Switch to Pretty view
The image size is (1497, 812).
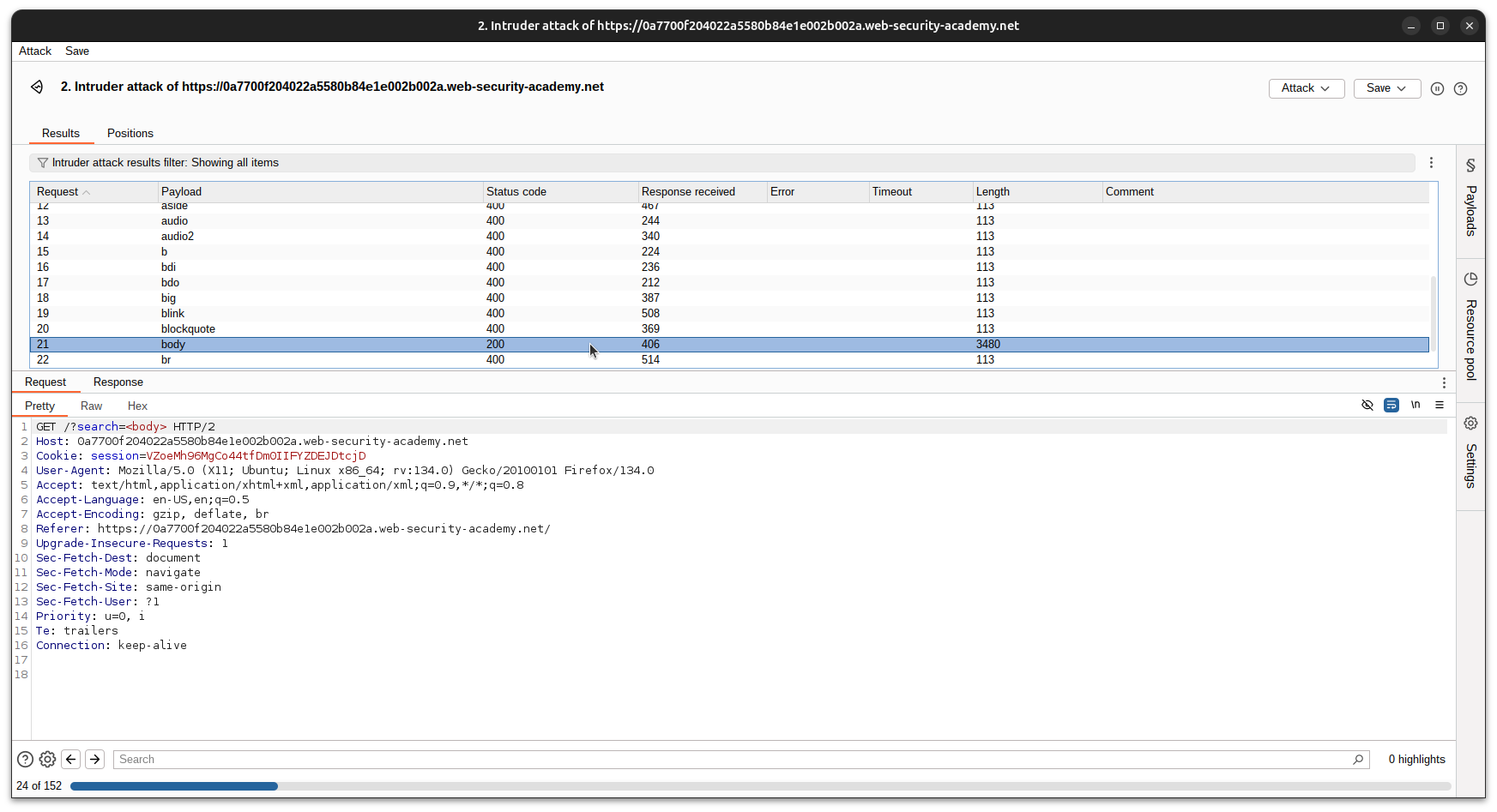click(x=39, y=406)
